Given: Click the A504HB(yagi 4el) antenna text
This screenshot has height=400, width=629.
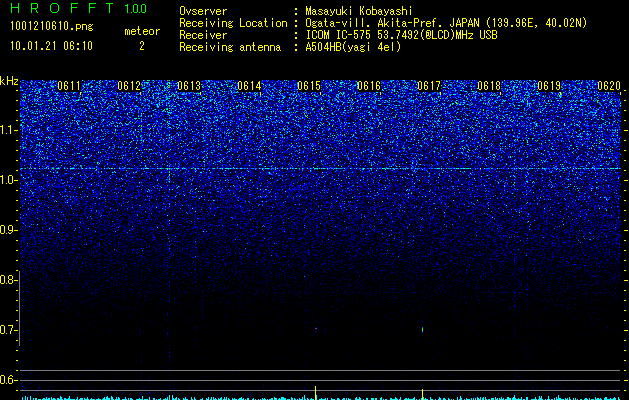Looking at the screenshot, I should (353, 47).
